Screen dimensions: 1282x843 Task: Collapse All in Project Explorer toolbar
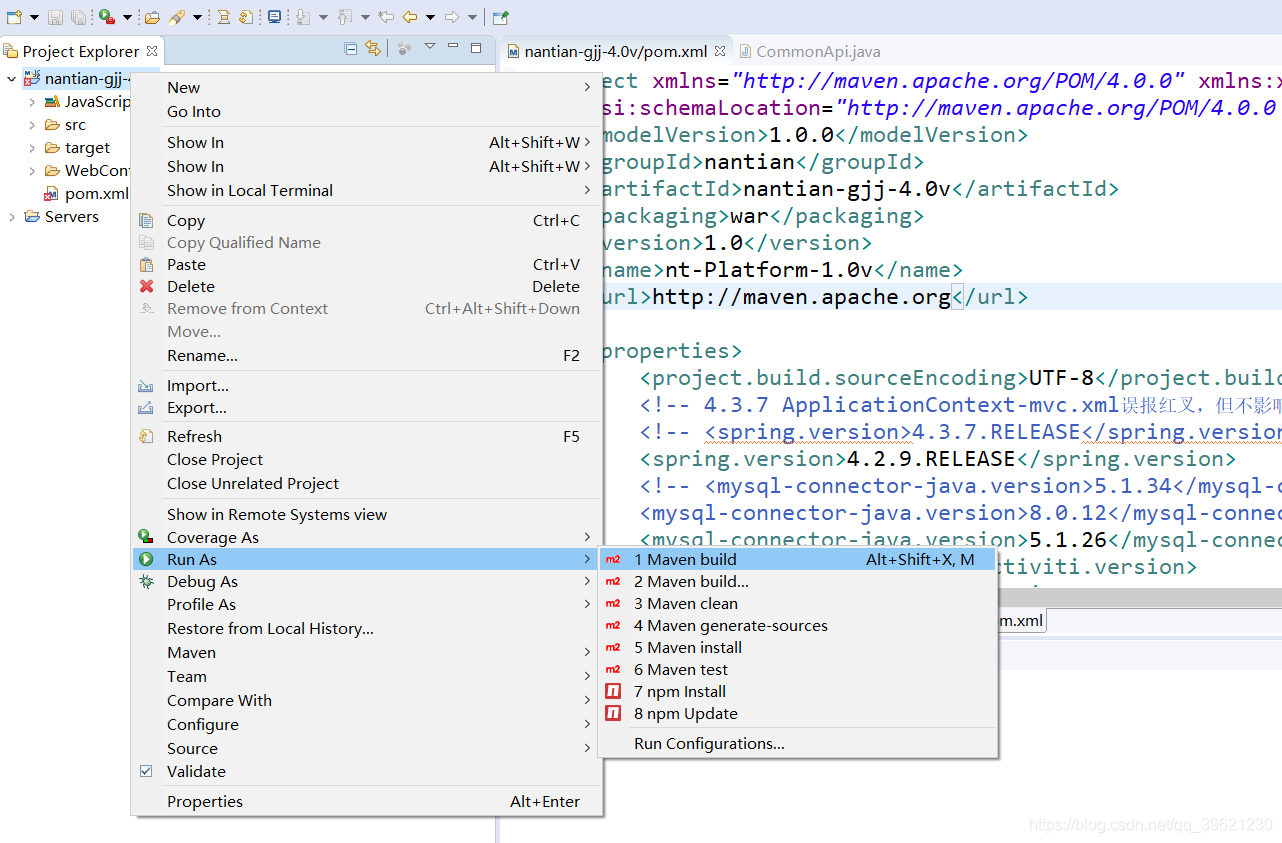(351, 48)
